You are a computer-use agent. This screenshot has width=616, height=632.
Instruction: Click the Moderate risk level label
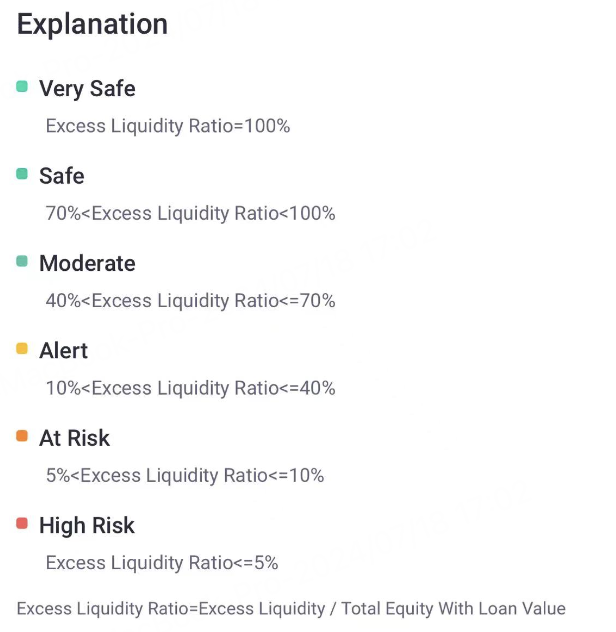[87, 263]
